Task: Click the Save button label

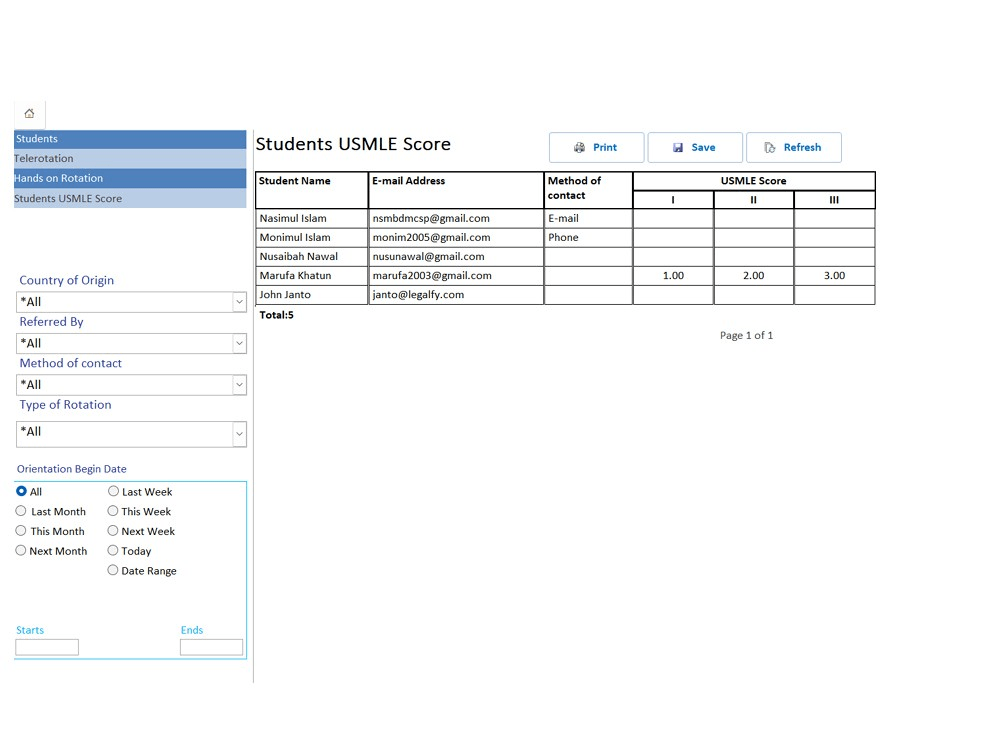Action: tap(703, 147)
